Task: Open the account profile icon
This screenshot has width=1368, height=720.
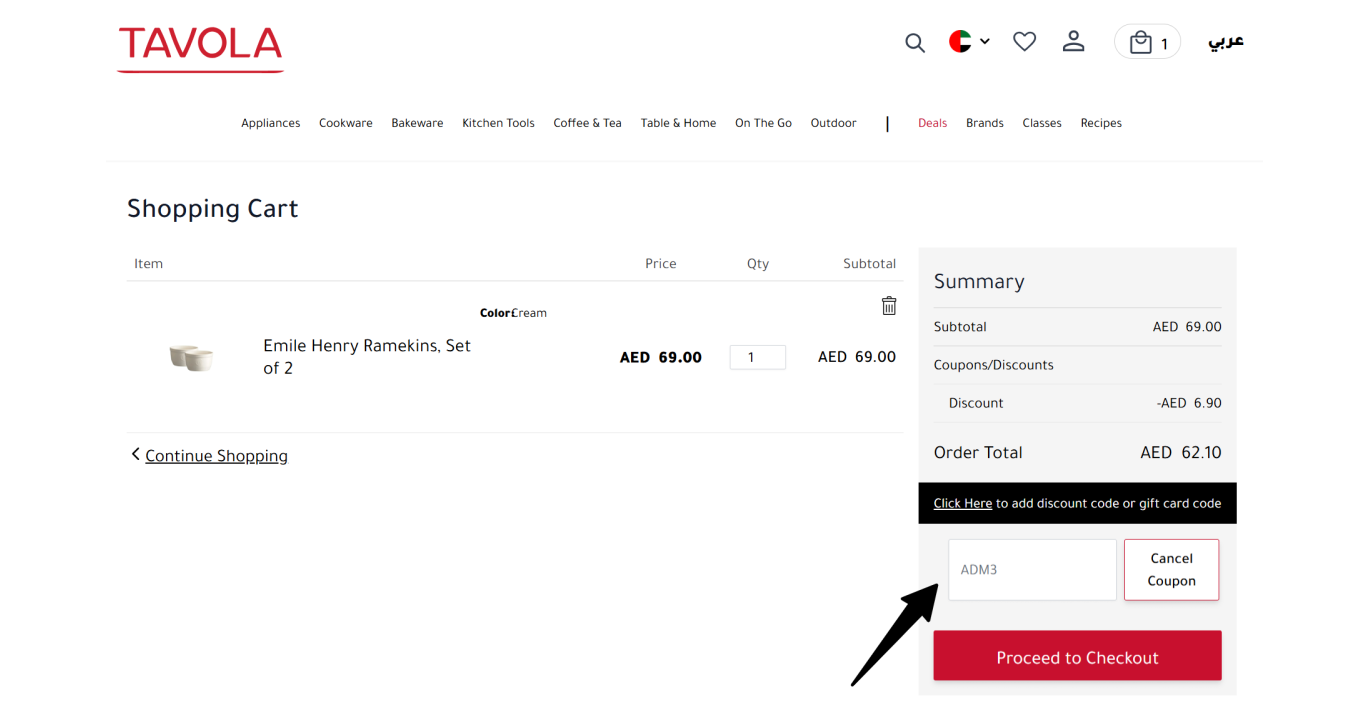Action: click(x=1073, y=41)
